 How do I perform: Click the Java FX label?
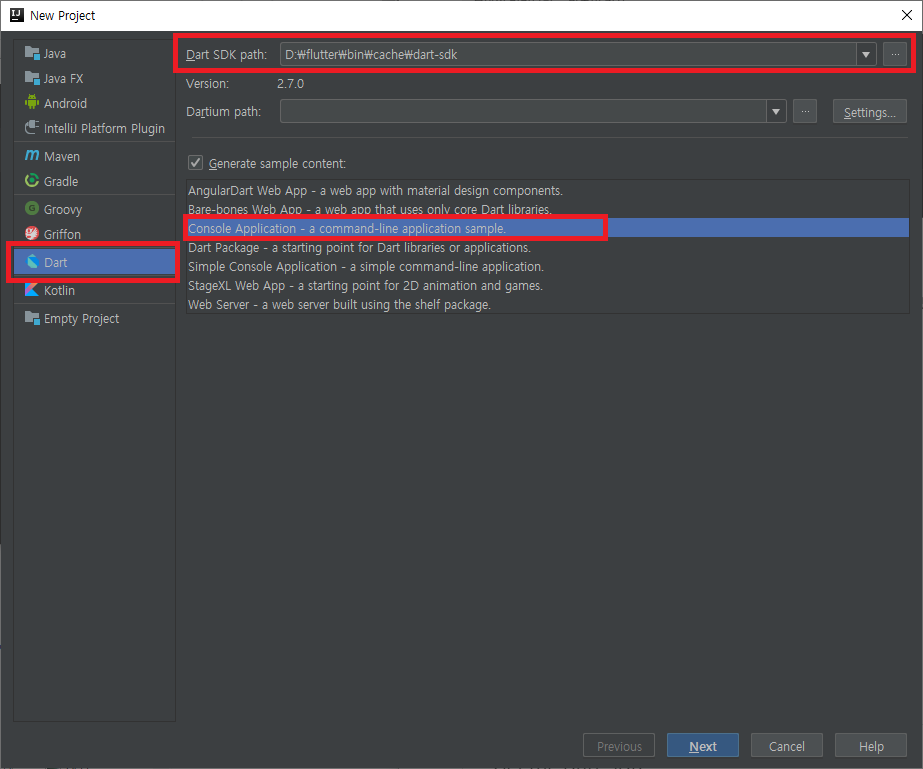(64, 78)
